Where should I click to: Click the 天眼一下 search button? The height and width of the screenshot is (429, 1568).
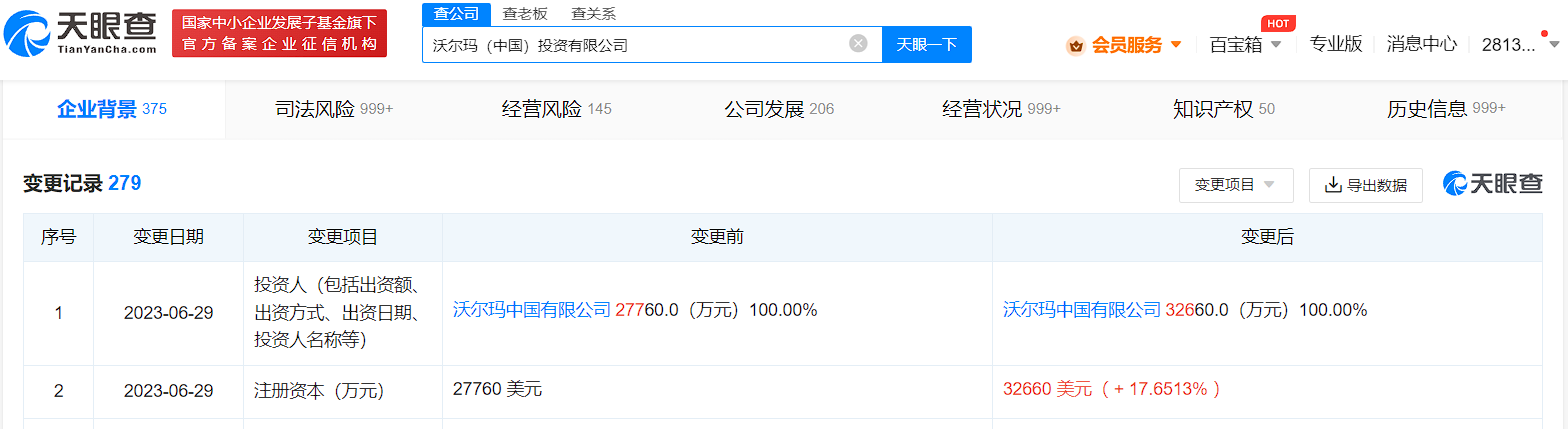pos(927,44)
